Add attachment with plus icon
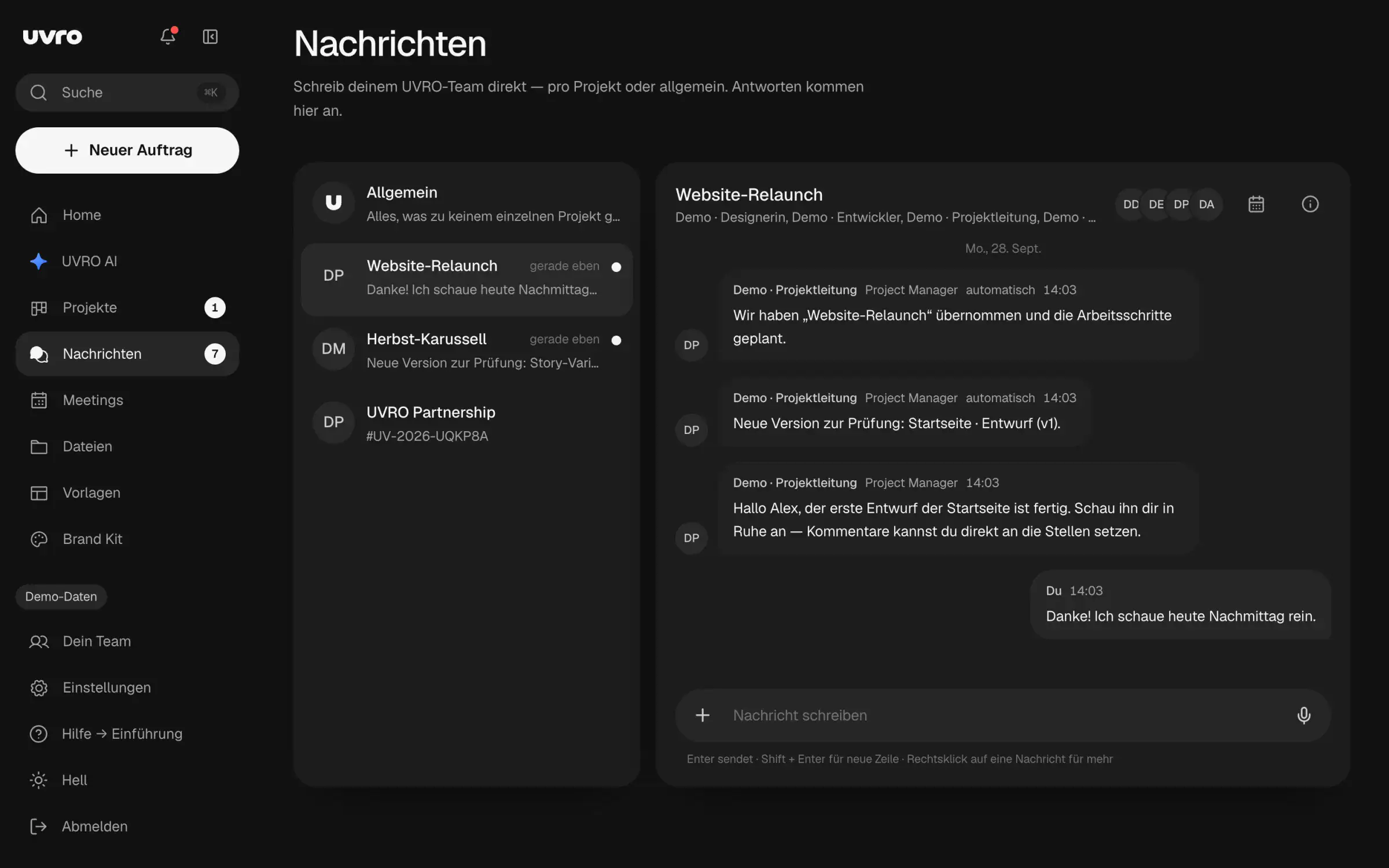The height and width of the screenshot is (868, 1389). (703, 715)
